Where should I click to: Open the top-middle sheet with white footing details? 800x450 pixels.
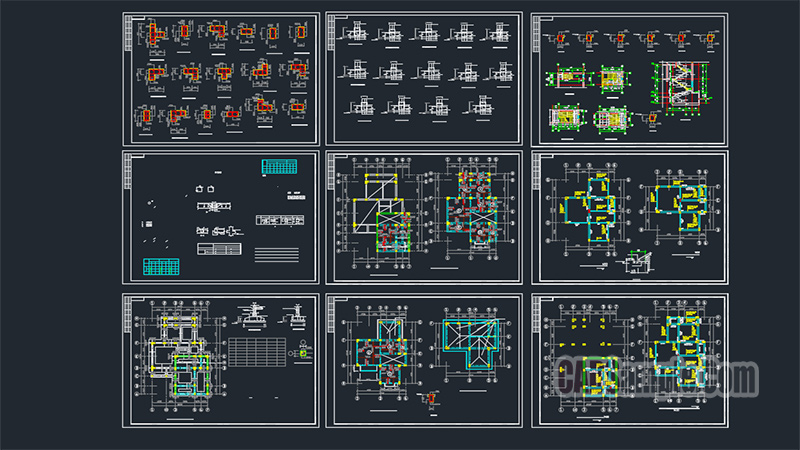tap(424, 78)
